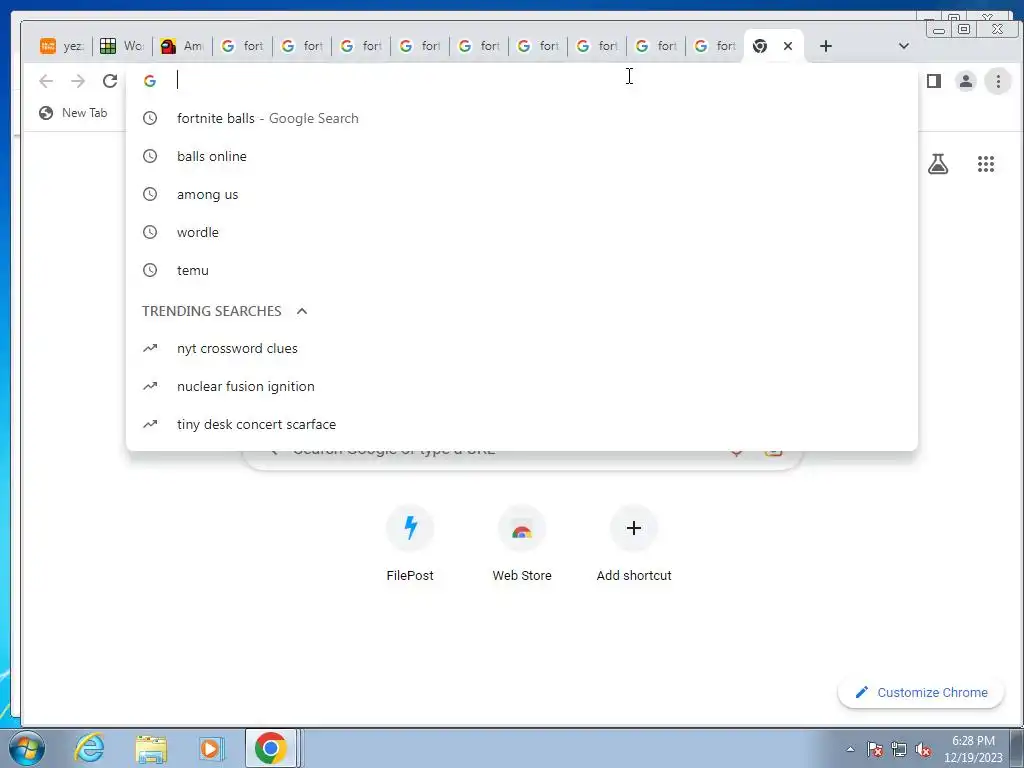1024x768 pixels.
Task: Click the Google G icon in address bar
Action: tap(150, 81)
